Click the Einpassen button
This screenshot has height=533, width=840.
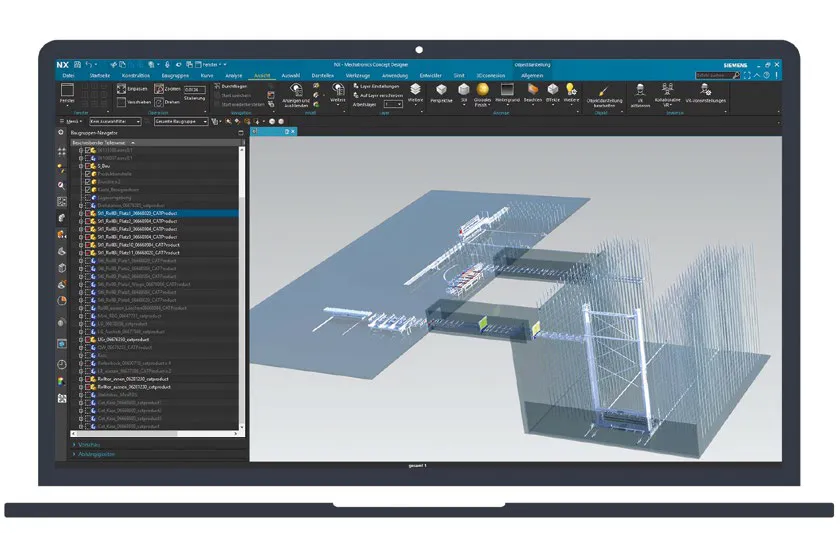(x=132, y=89)
